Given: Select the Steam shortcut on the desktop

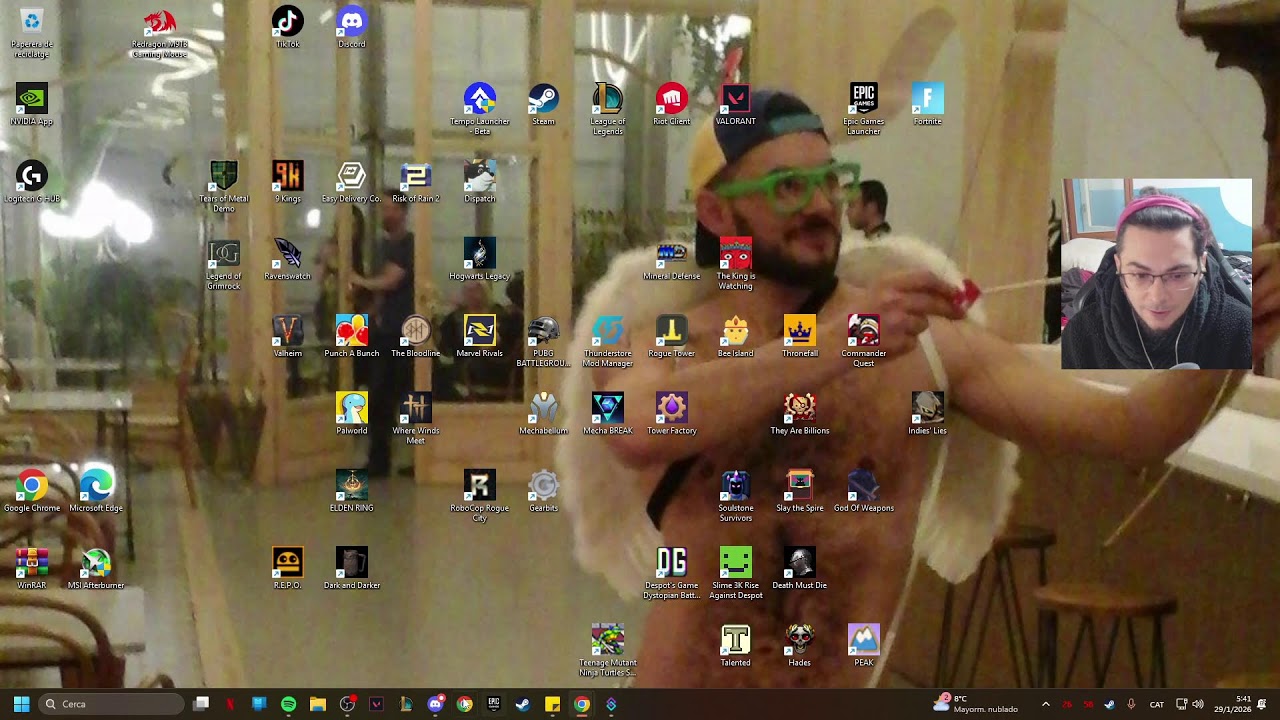Looking at the screenshot, I should pyautogui.click(x=544, y=105).
